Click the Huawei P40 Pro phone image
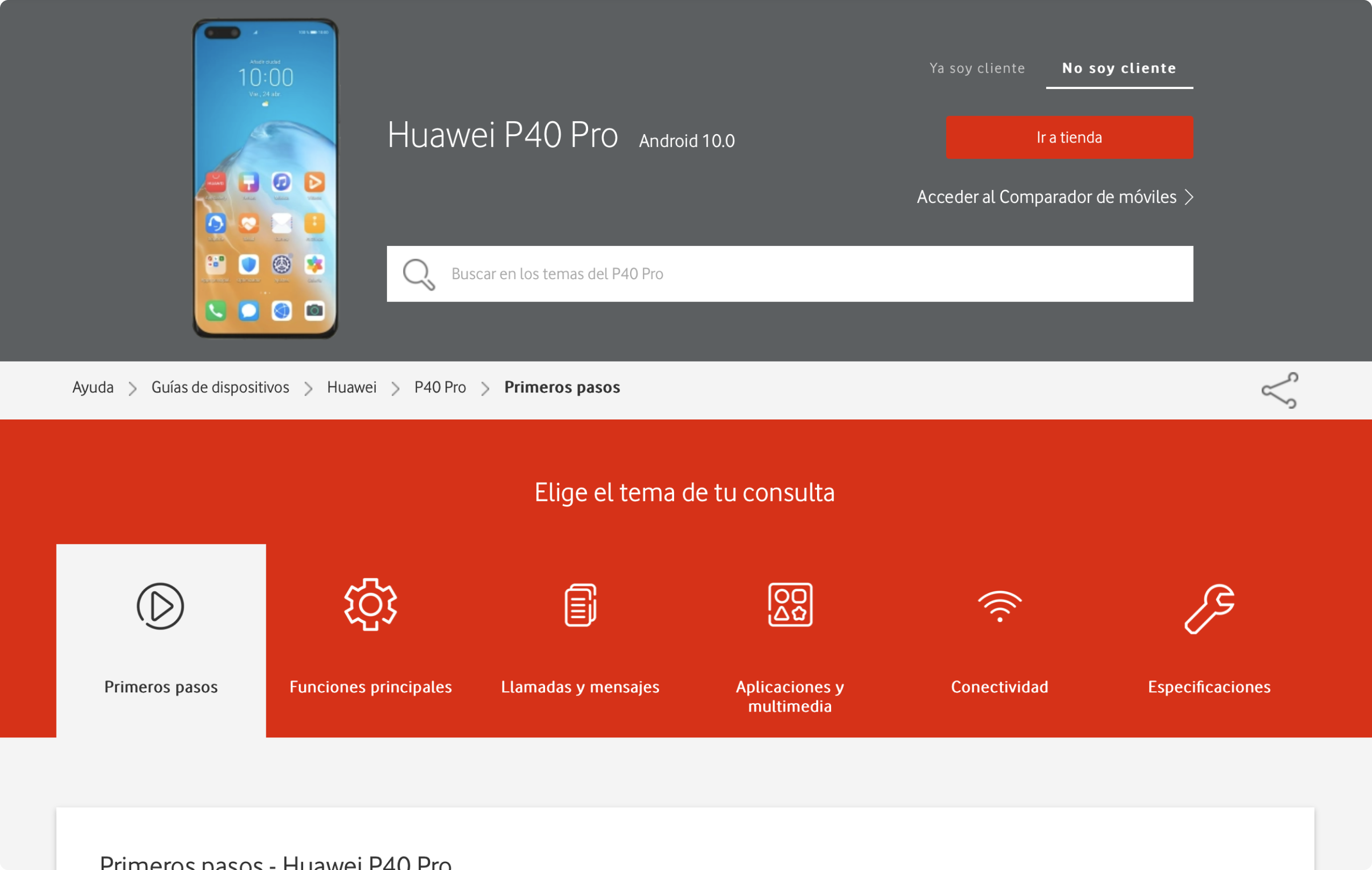This screenshot has width=1372, height=870. pyautogui.click(x=265, y=179)
